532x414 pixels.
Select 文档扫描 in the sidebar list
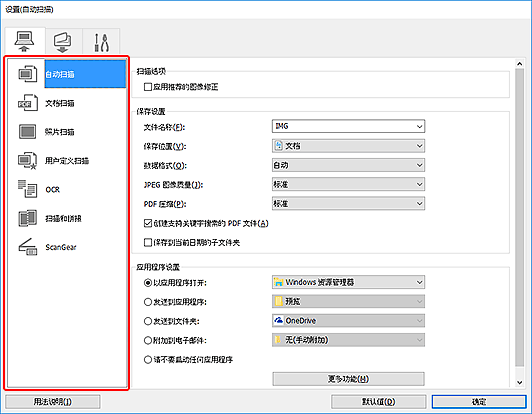point(60,103)
